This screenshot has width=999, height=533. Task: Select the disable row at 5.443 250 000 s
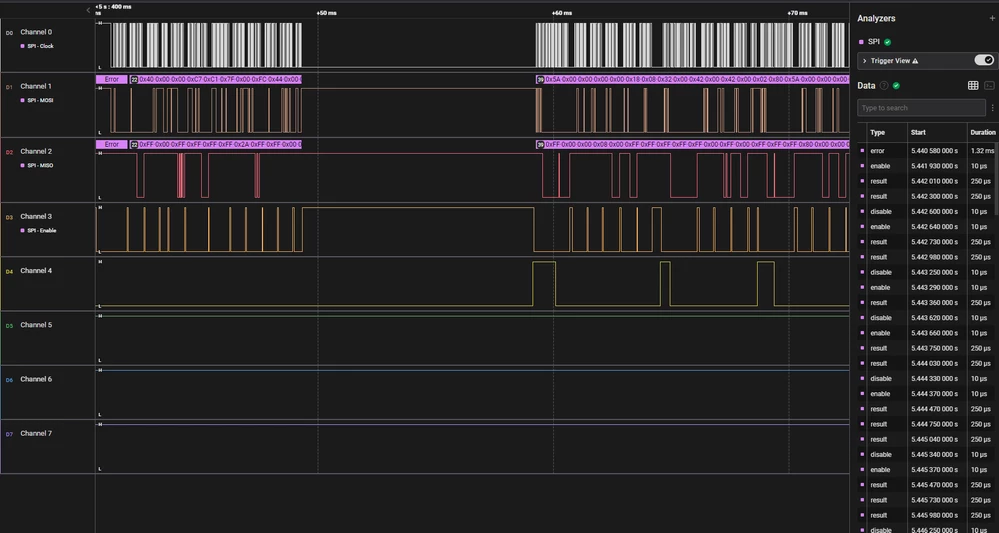click(928, 273)
